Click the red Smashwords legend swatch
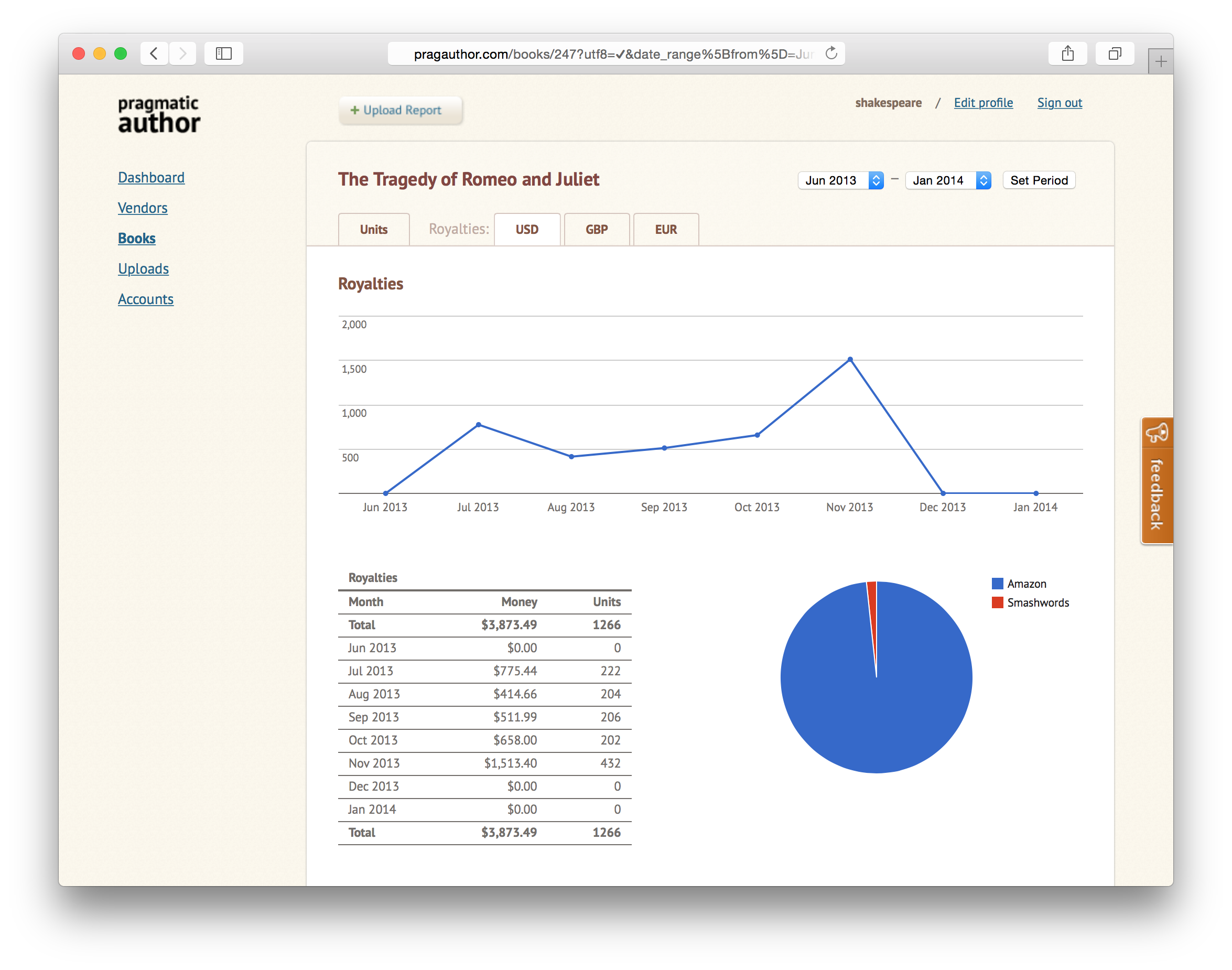1232x970 pixels. [997, 602]
